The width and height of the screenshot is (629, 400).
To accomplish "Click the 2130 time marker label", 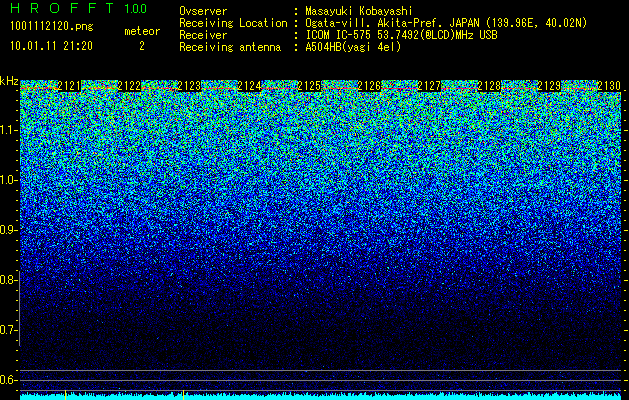I will point(609,86).
